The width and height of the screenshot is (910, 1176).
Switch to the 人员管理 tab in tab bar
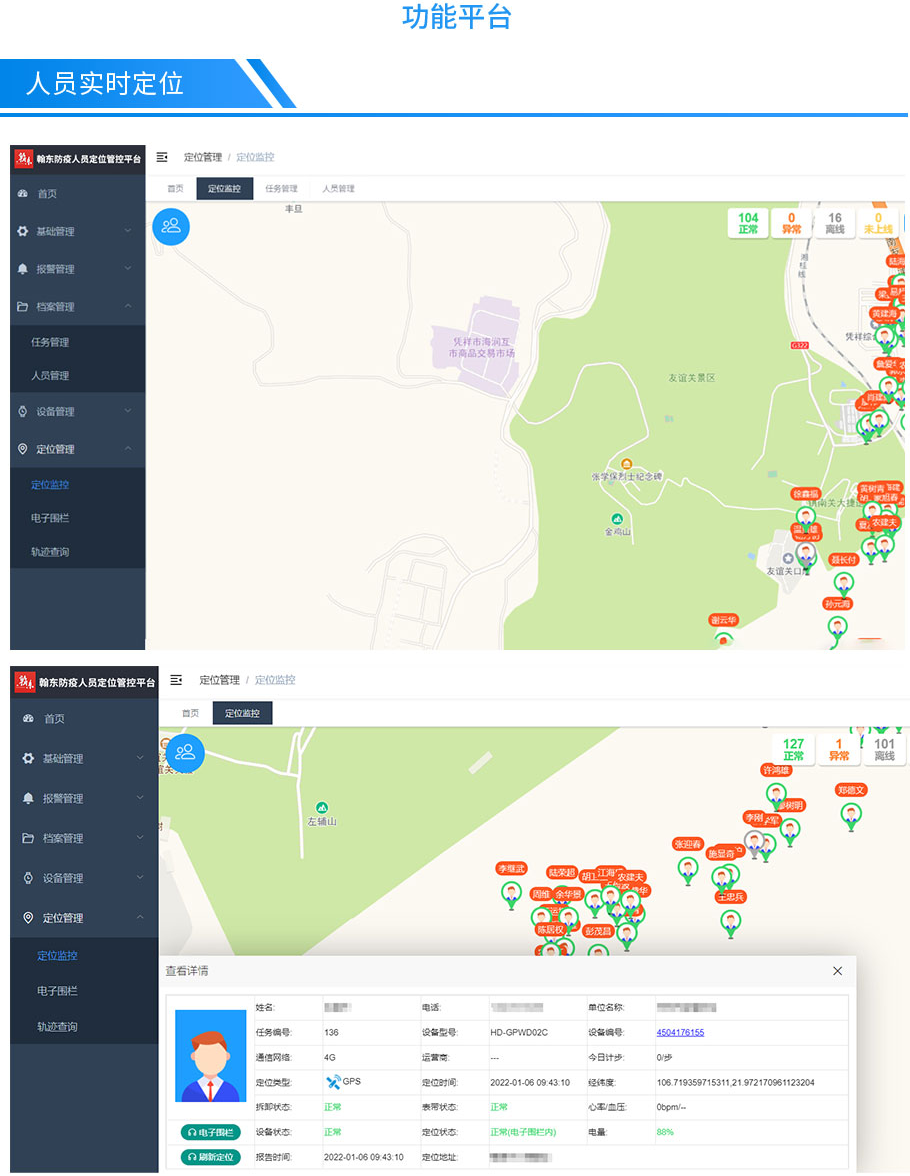(338, 189)
